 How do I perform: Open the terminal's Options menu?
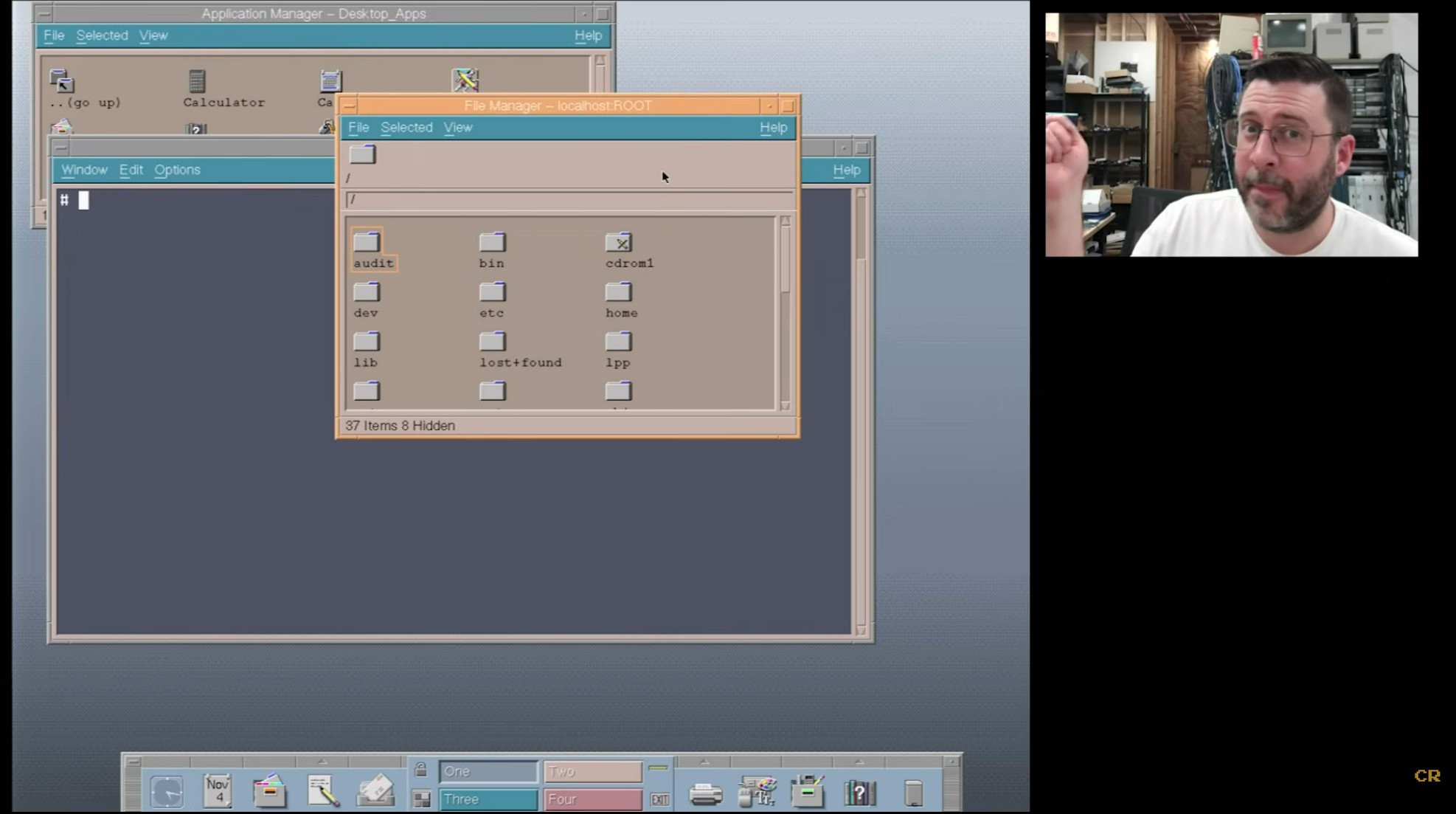(177, 170)
